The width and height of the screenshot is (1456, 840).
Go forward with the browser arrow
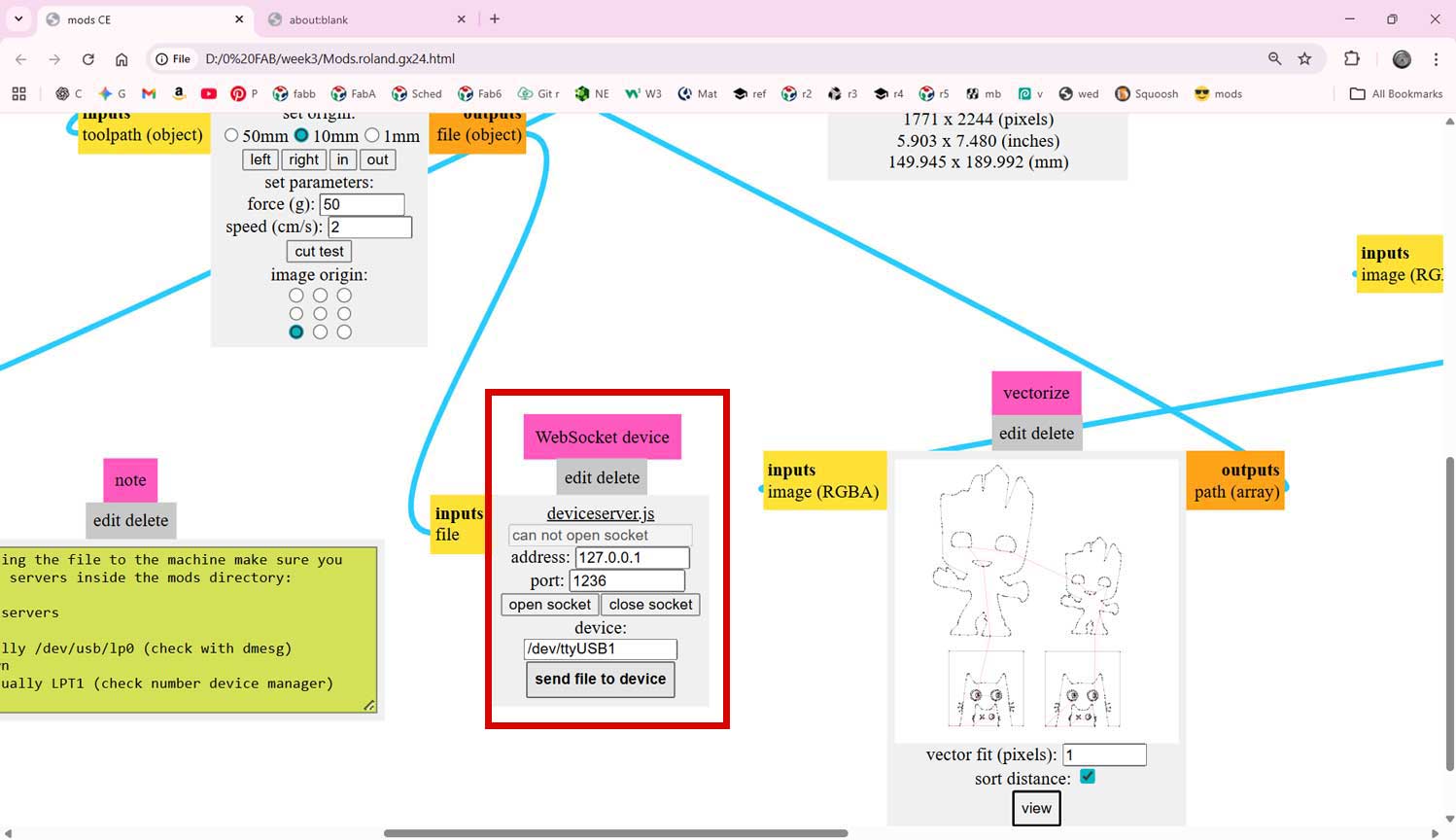tap(54, 59)
